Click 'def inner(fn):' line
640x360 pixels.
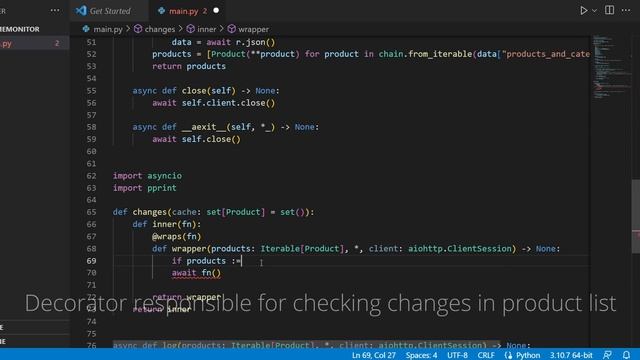[167, 224]
